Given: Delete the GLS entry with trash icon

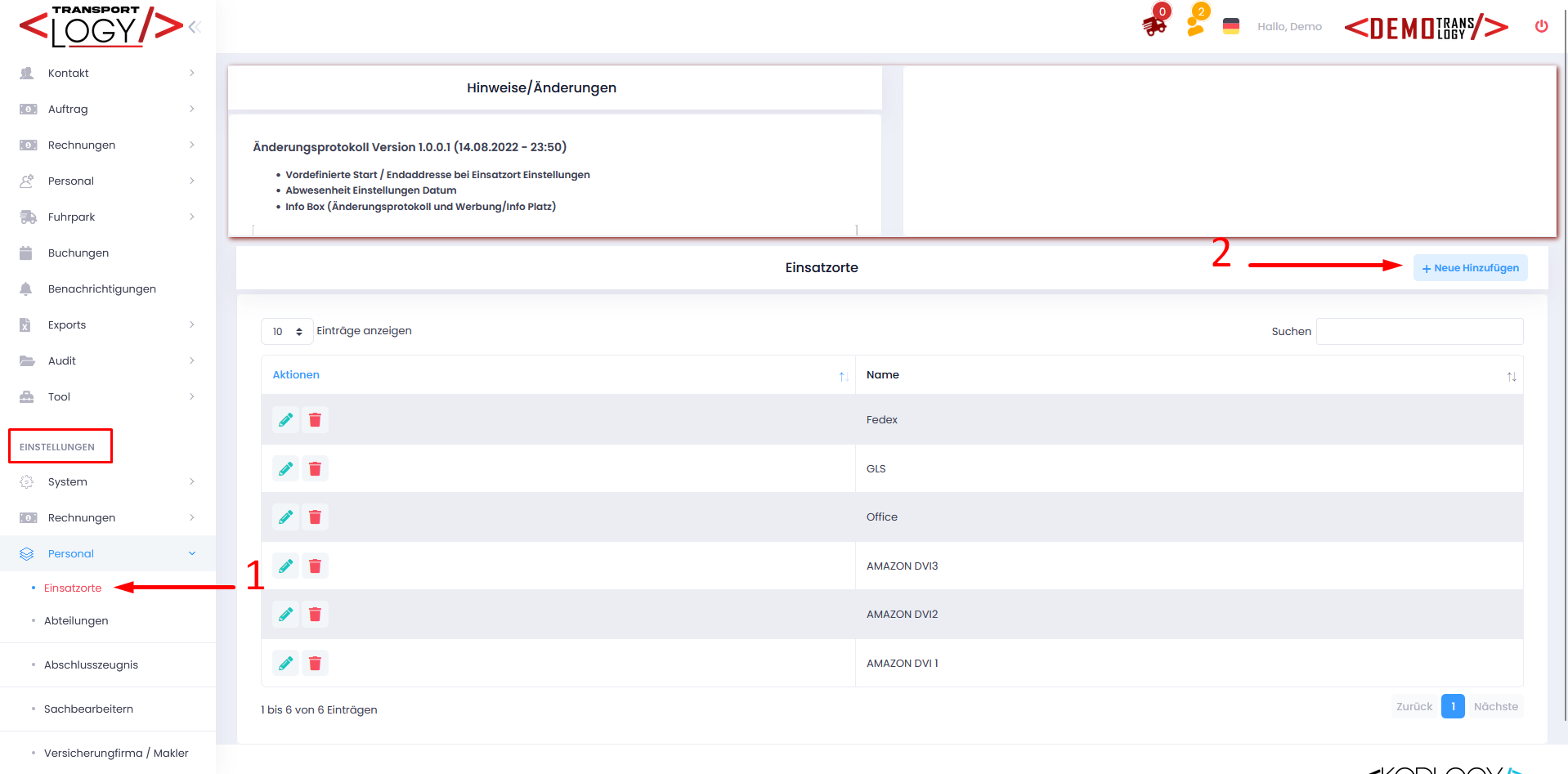Looking at the screenshot, I should (x=315, y=469).
